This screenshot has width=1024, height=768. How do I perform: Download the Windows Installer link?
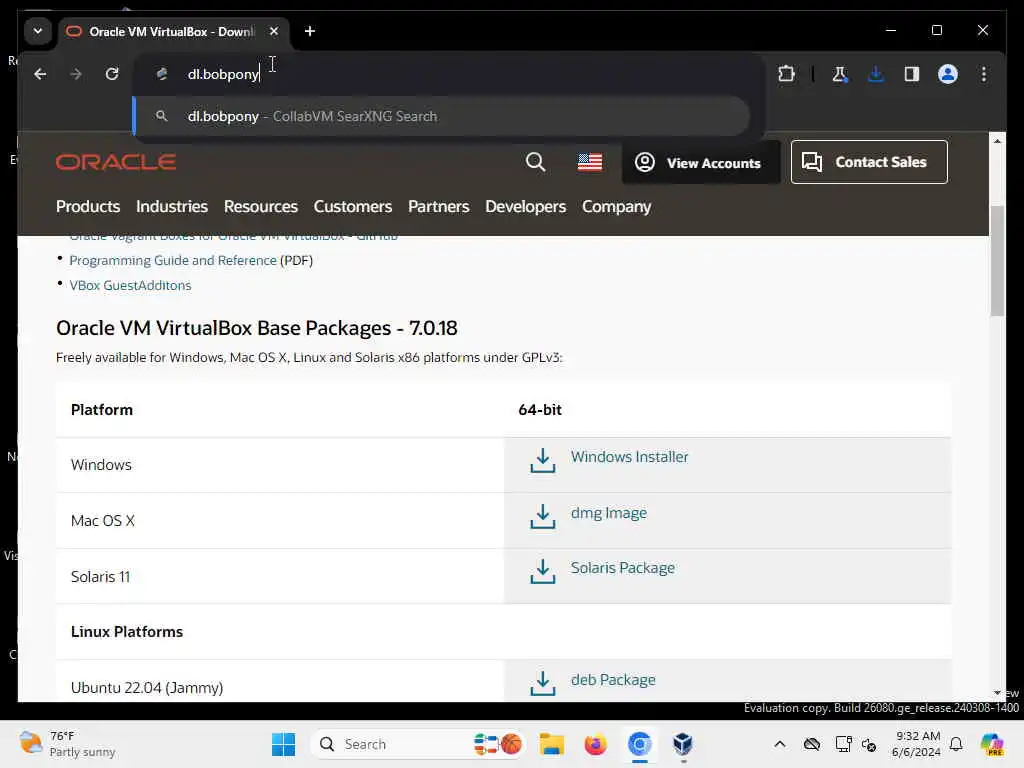(x=630, y=457)
